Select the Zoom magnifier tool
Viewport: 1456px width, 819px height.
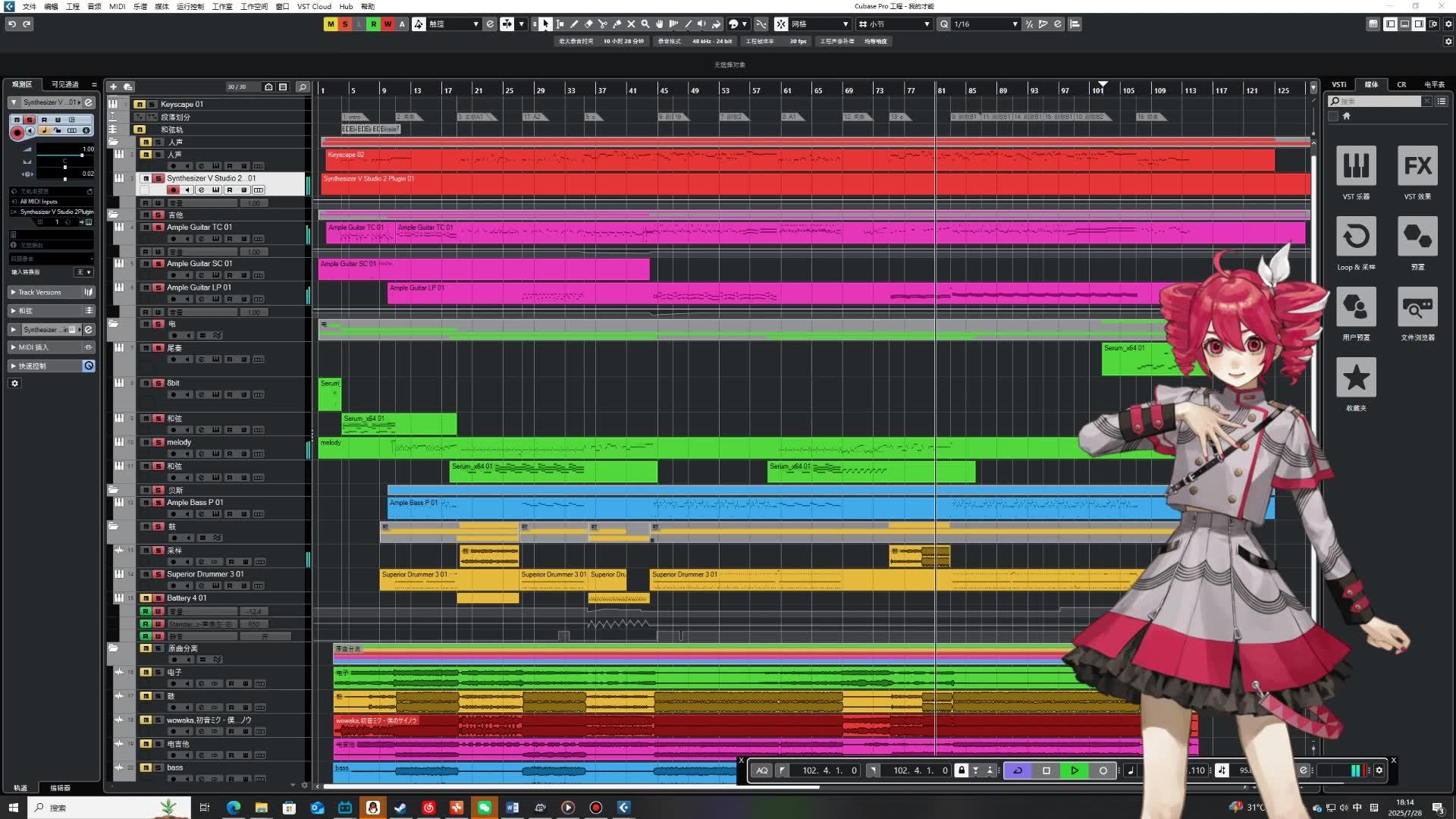(645, 24)
